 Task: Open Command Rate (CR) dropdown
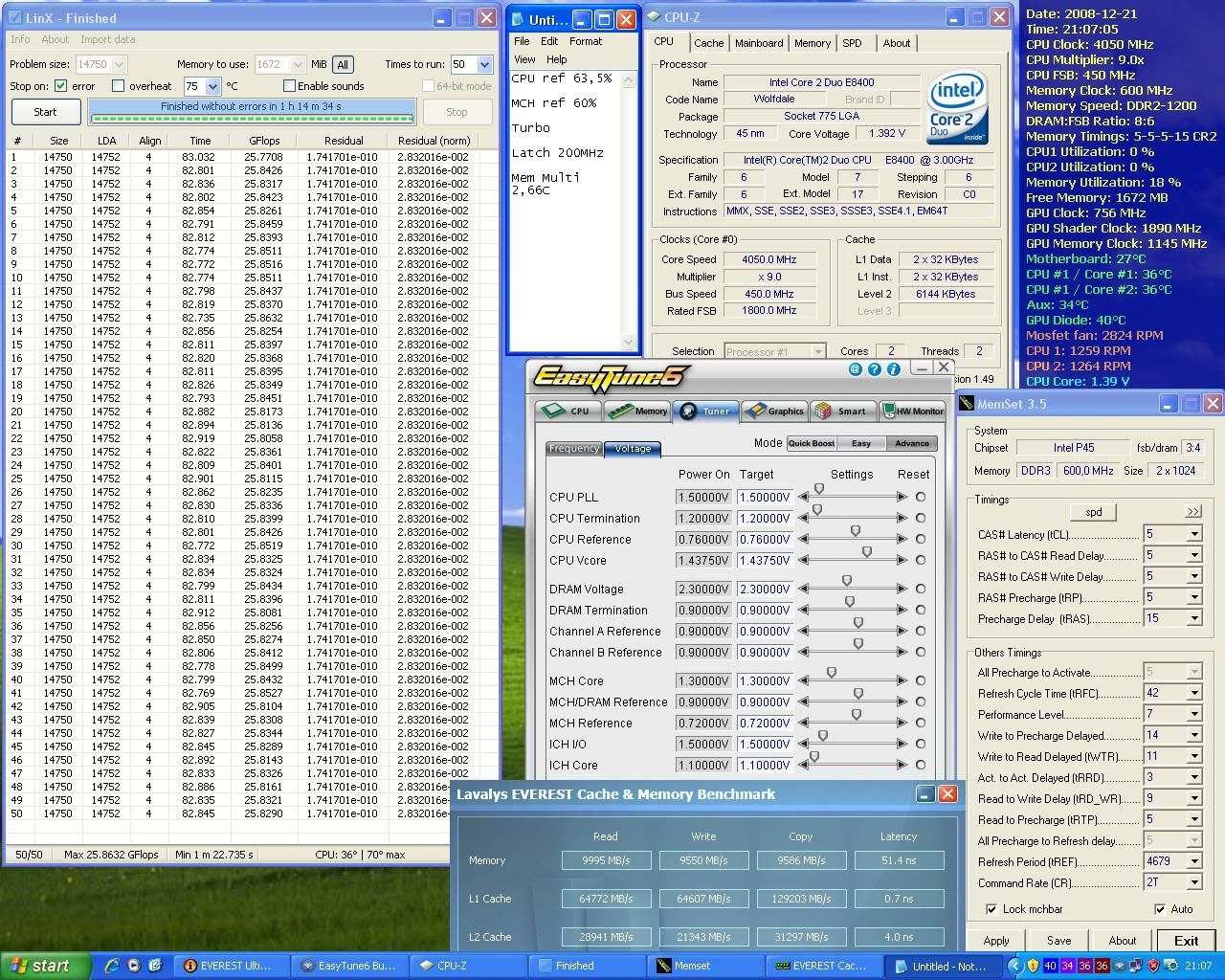tap(1193, 883)
